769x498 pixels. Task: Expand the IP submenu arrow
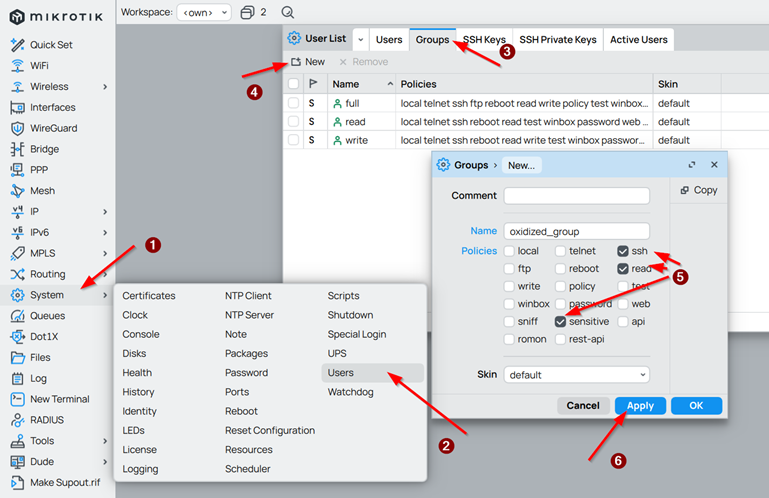coord(105,212)
